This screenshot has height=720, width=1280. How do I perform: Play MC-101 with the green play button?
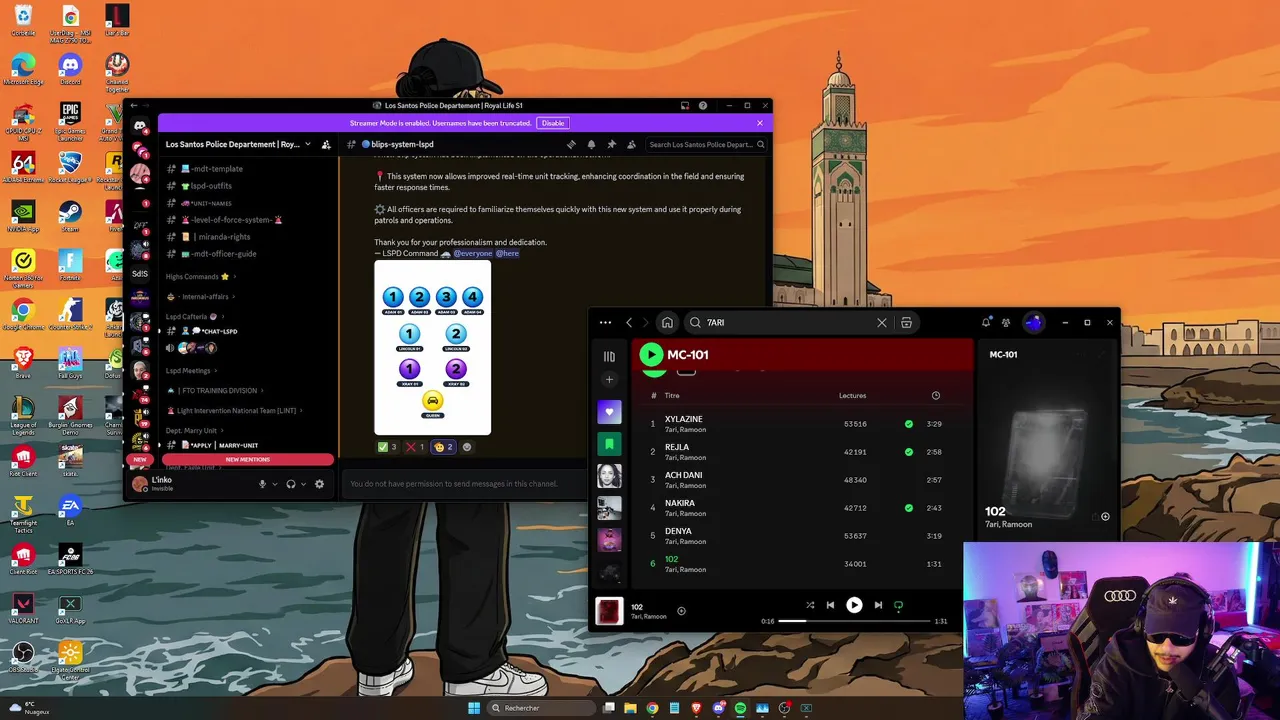coord(651,354)
